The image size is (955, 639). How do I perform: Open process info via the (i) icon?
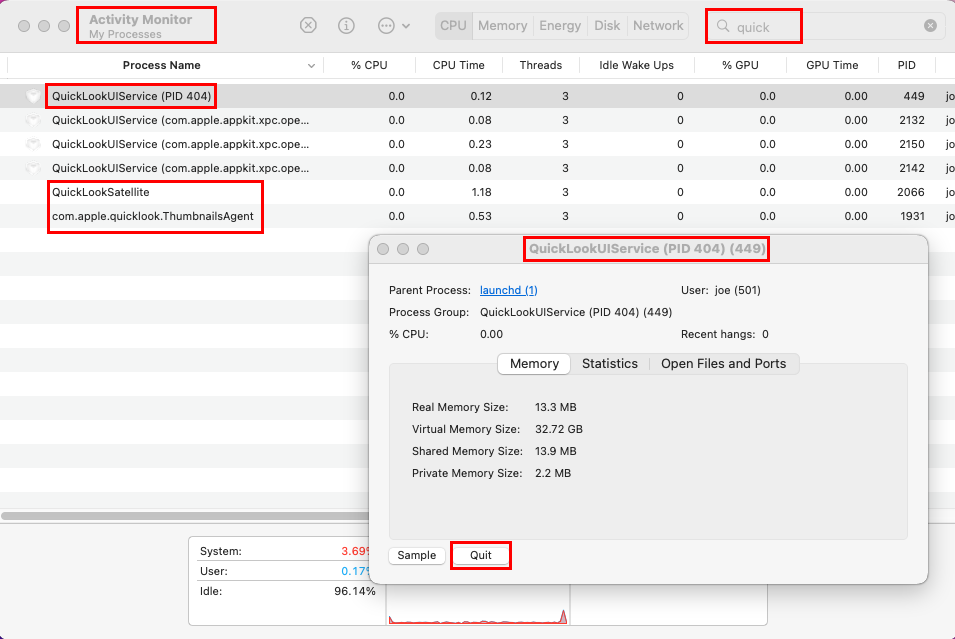[346, 26]
